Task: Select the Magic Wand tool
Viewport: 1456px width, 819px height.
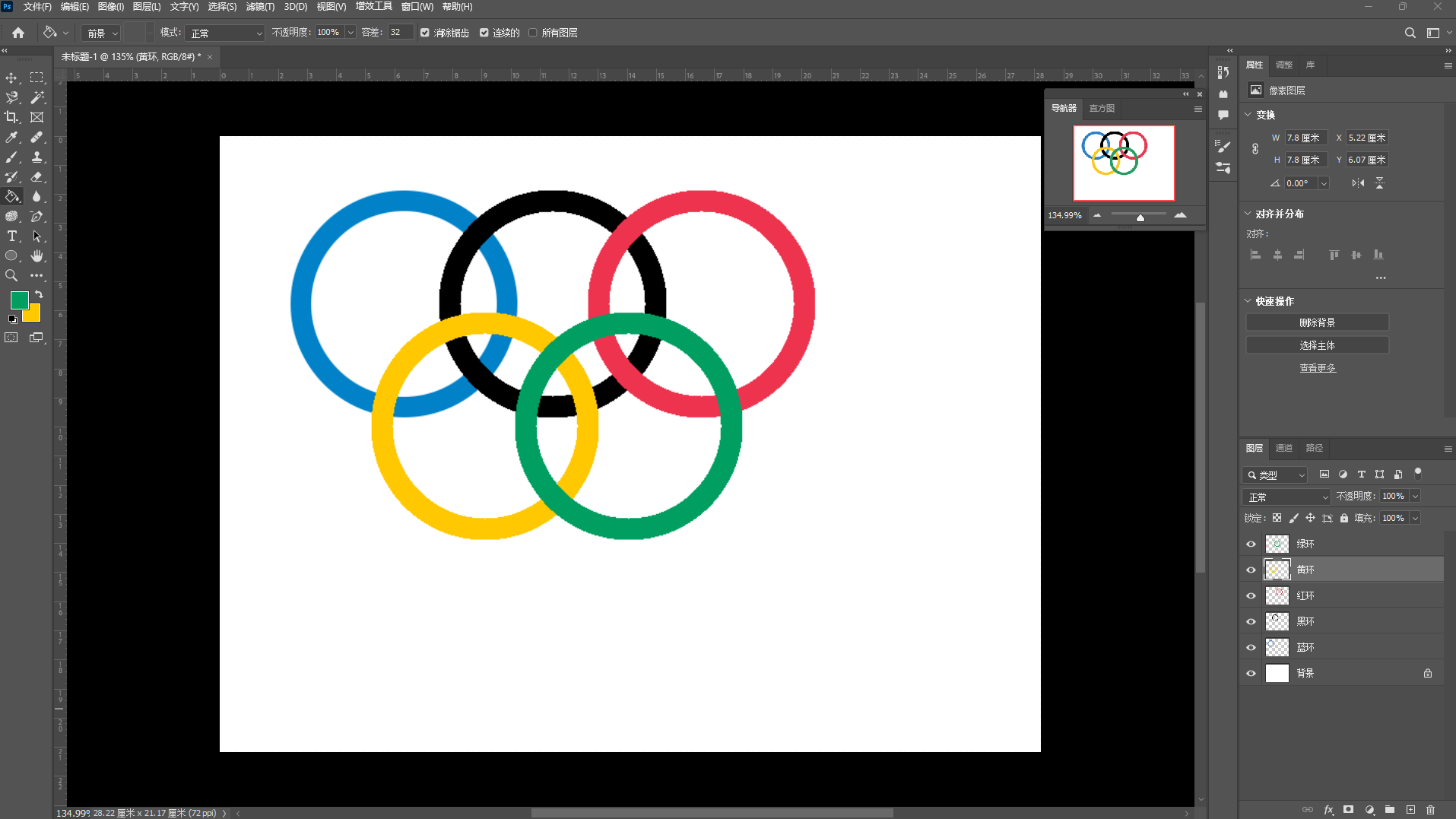Action: [x=36, y=97]
